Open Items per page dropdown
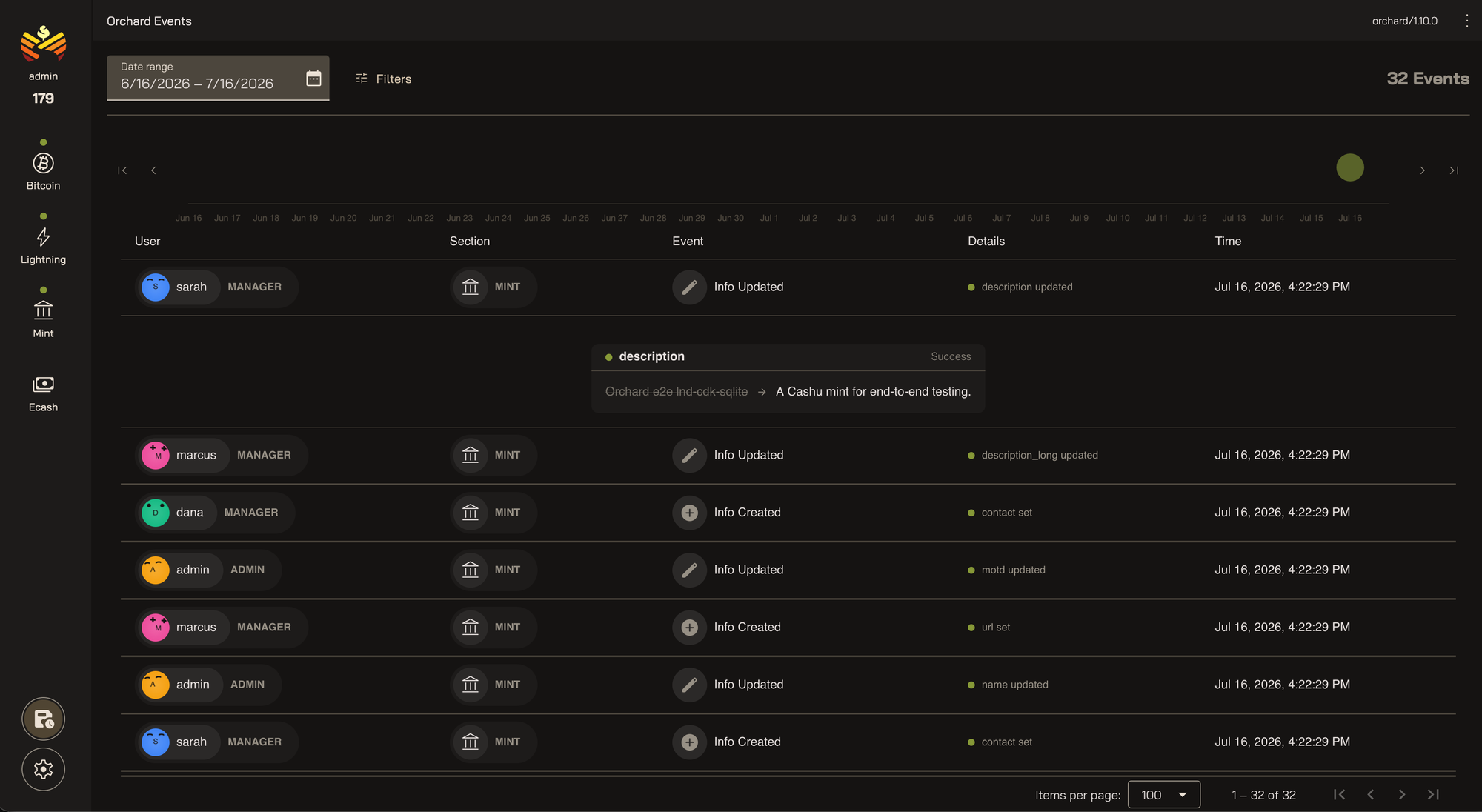 pyautogui.click(x=1163, y=795)
